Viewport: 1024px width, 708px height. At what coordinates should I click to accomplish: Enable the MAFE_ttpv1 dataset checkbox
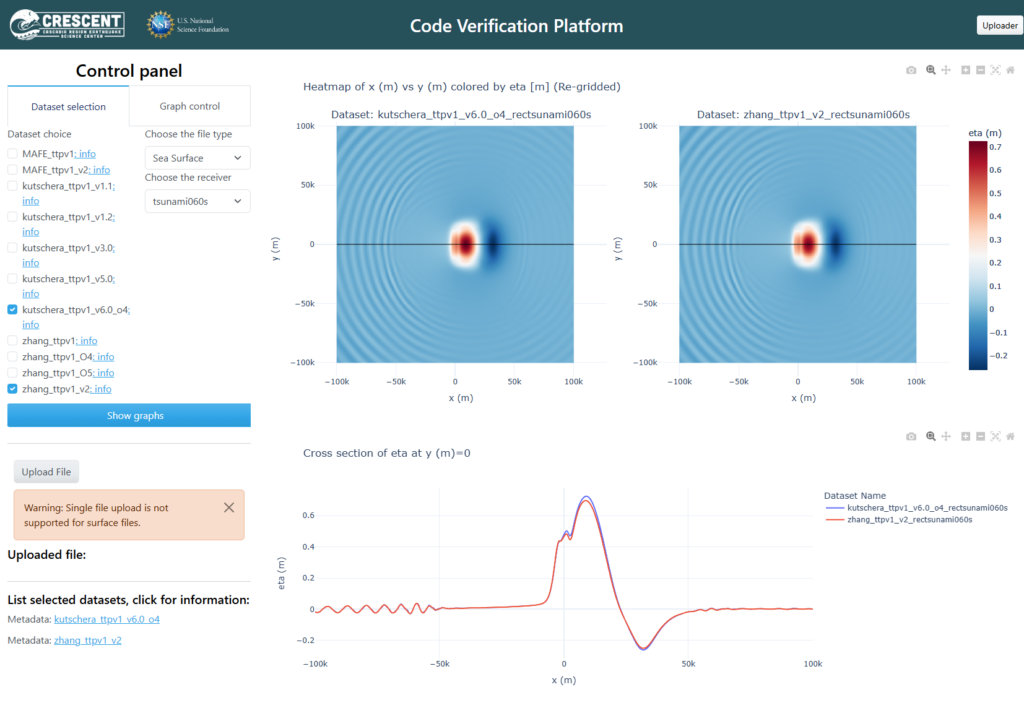coord(12,153)
